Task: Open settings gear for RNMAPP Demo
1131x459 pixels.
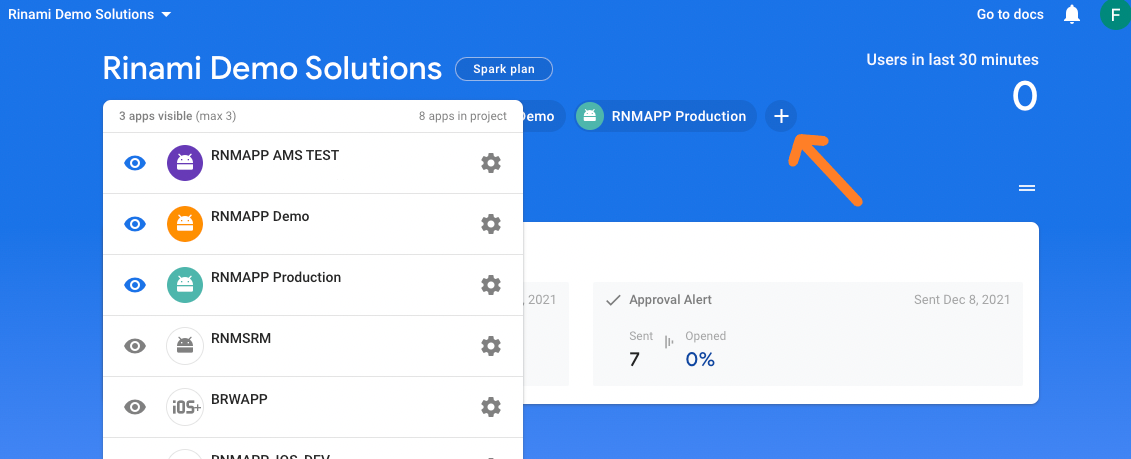Action: point(490,224)
